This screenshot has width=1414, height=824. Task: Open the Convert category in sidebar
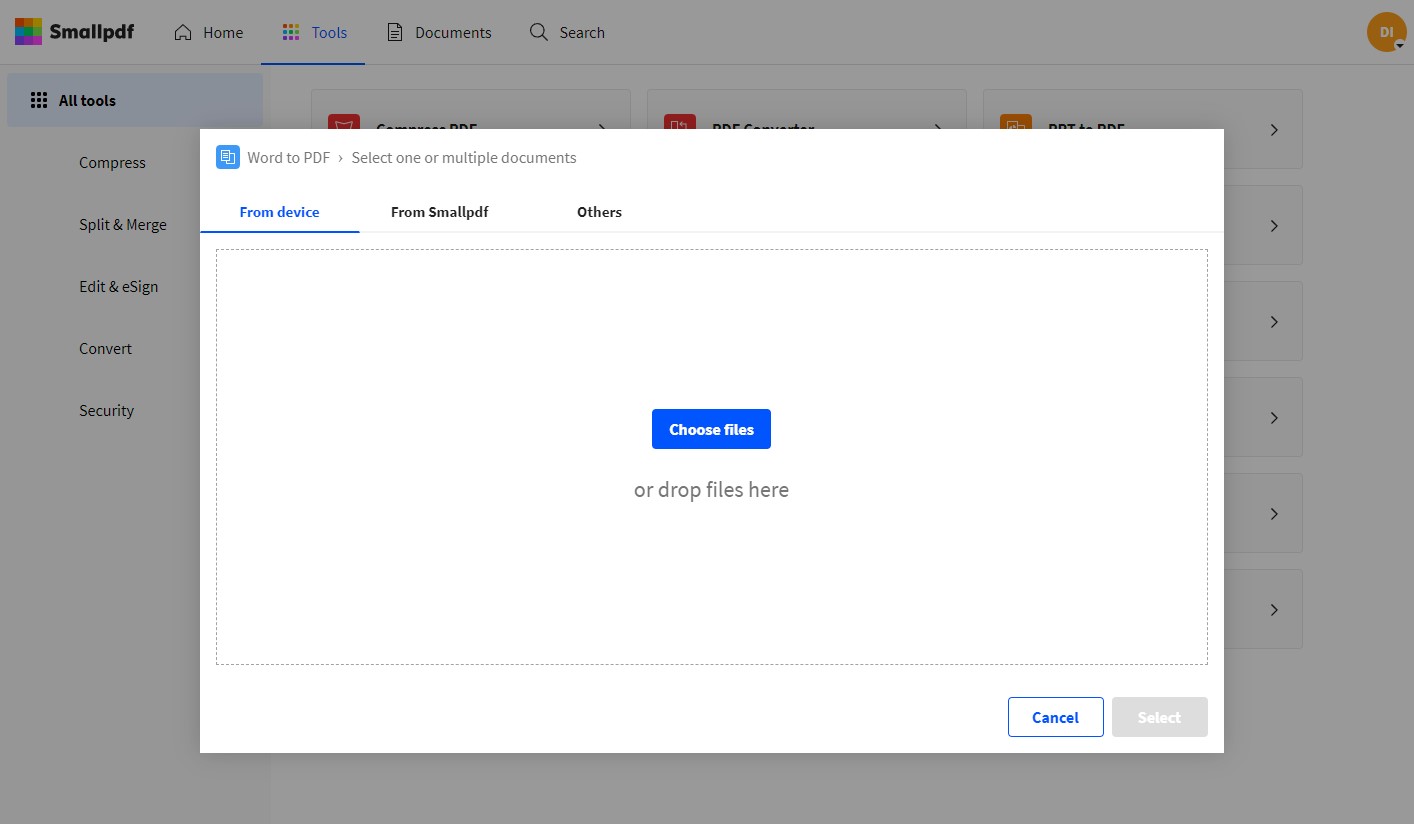(105, 348)
